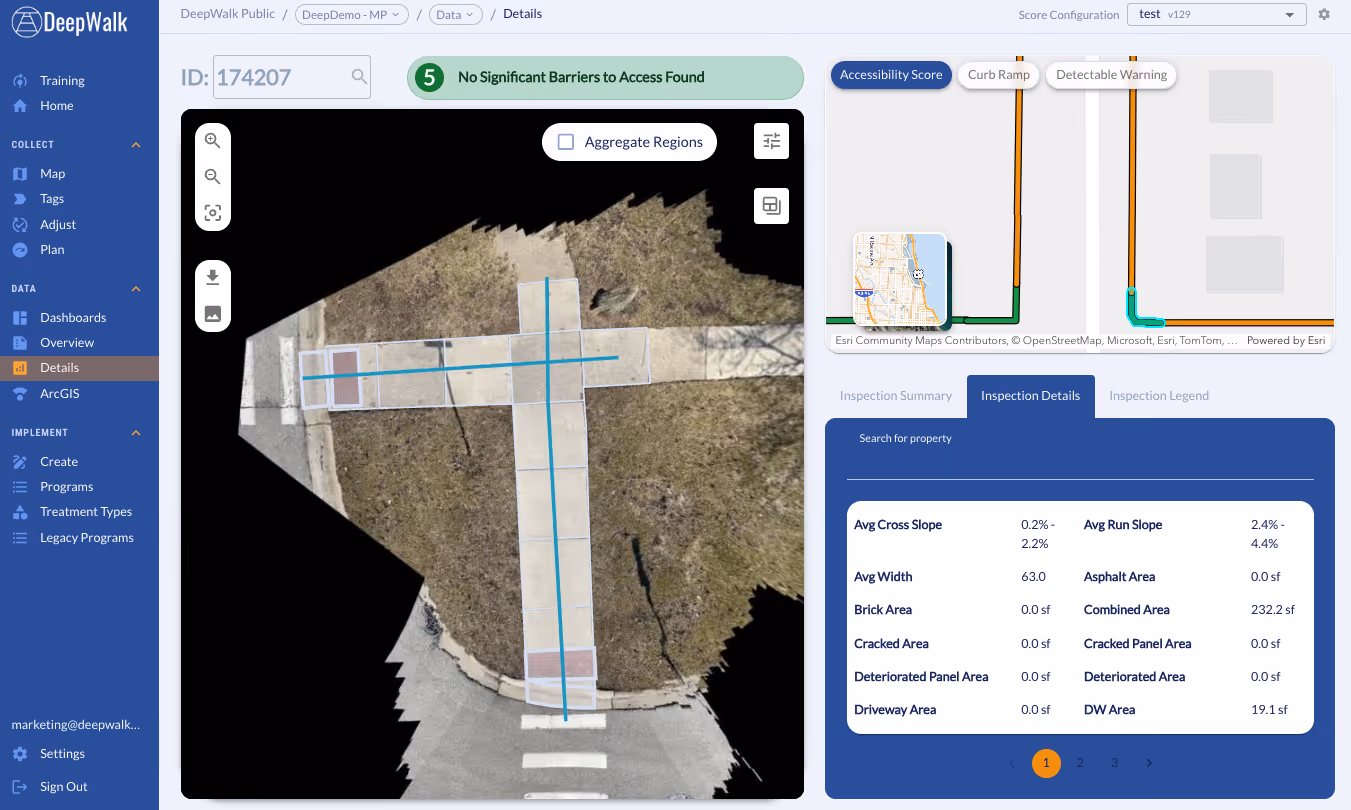
Task: Select the Accessibility Score map toggle
Action: point(891,75)
